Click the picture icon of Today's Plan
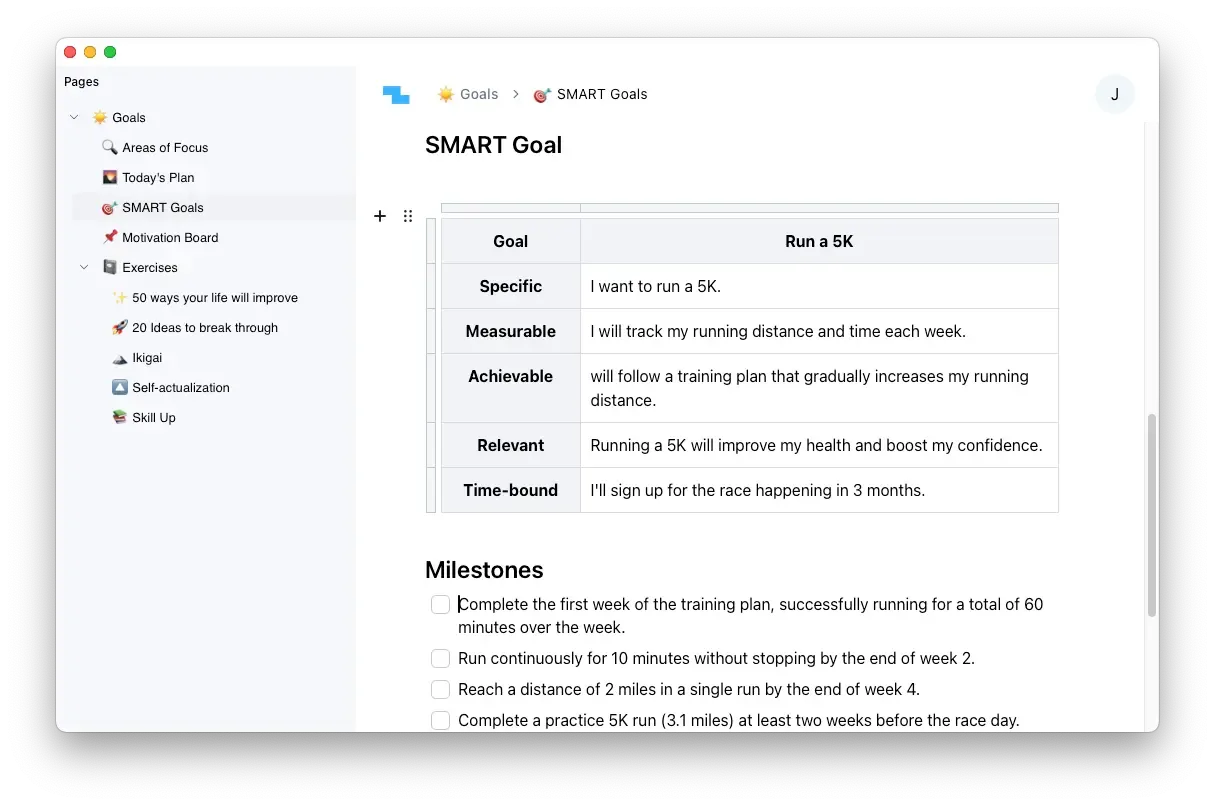This screenshot has height=806, width=1215. pyautogui.click(x=110, y=178)
